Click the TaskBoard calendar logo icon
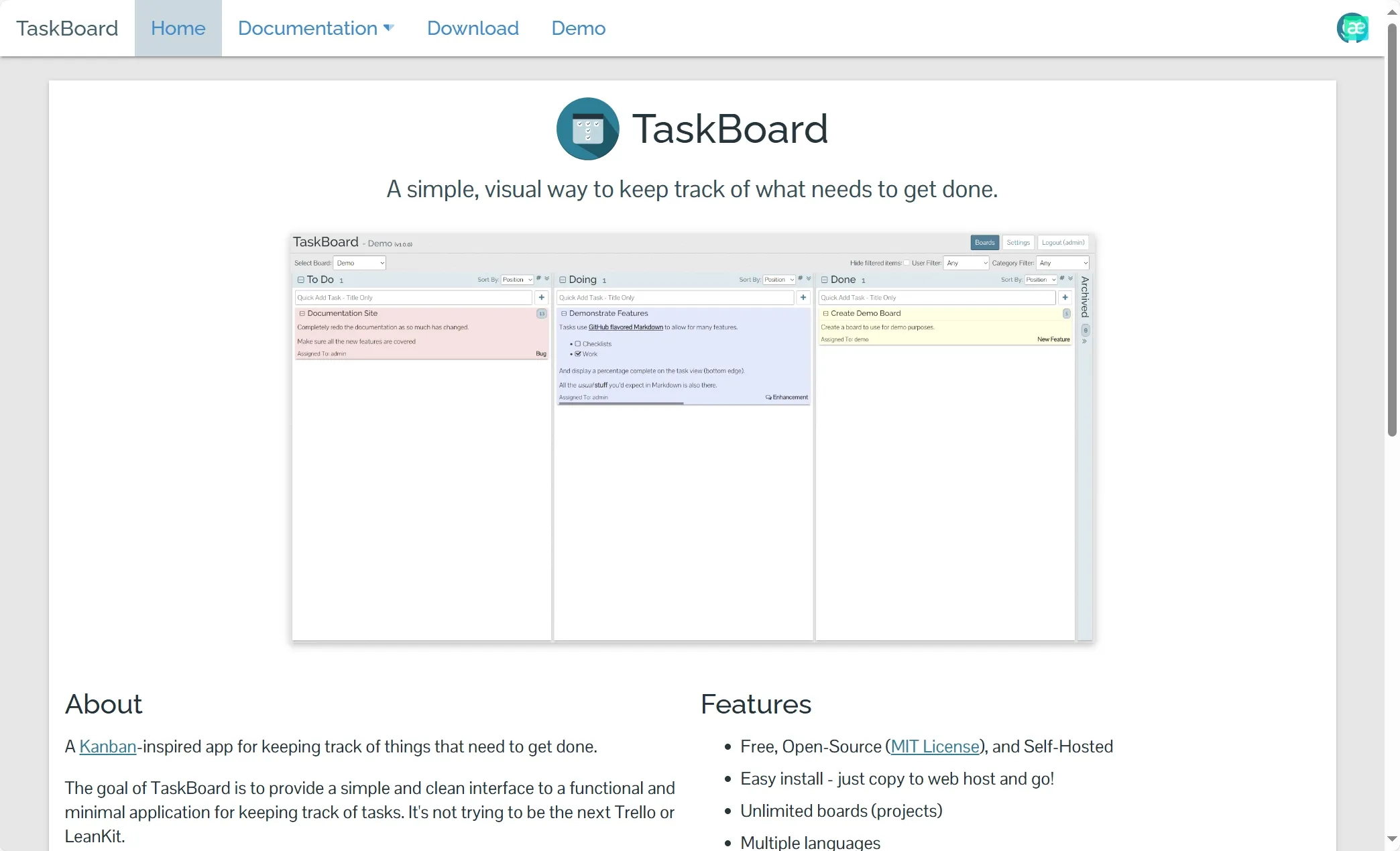Screen dimensions: 1400x851 pyautogui.click(x=587, y=129)
